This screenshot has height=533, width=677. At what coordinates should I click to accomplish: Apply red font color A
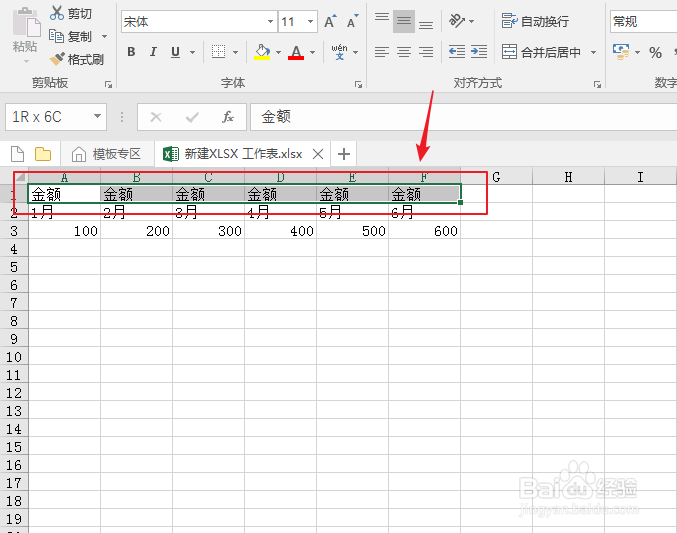pyautogui.click(x=296, y=52)
